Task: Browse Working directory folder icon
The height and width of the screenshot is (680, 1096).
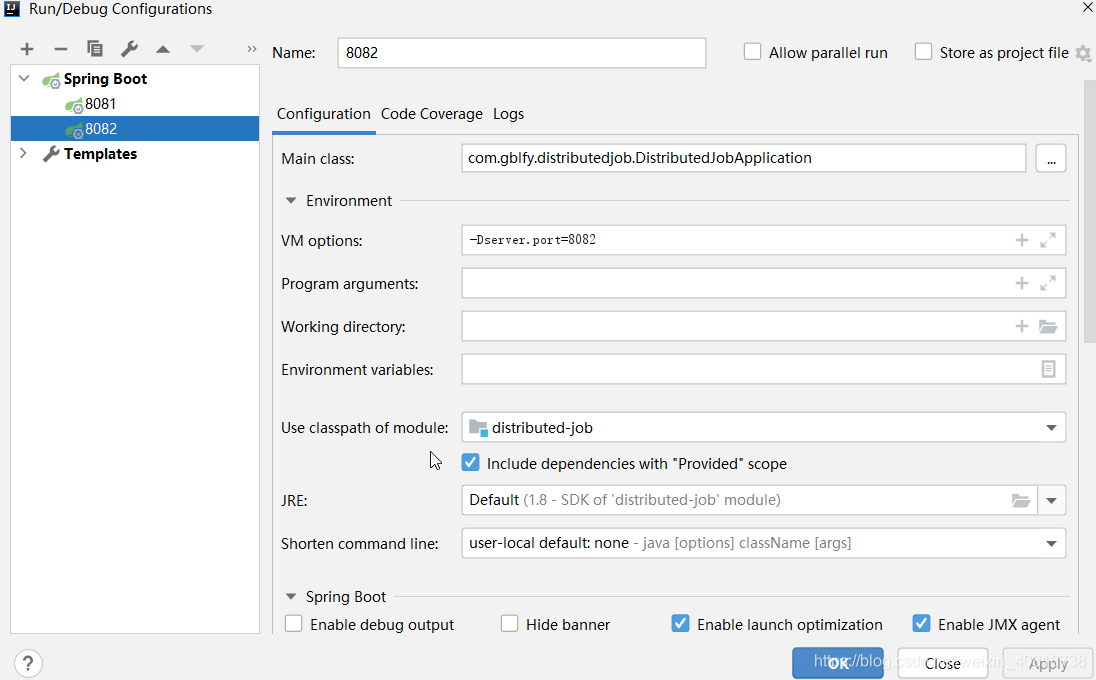Action: (1048, 326)
